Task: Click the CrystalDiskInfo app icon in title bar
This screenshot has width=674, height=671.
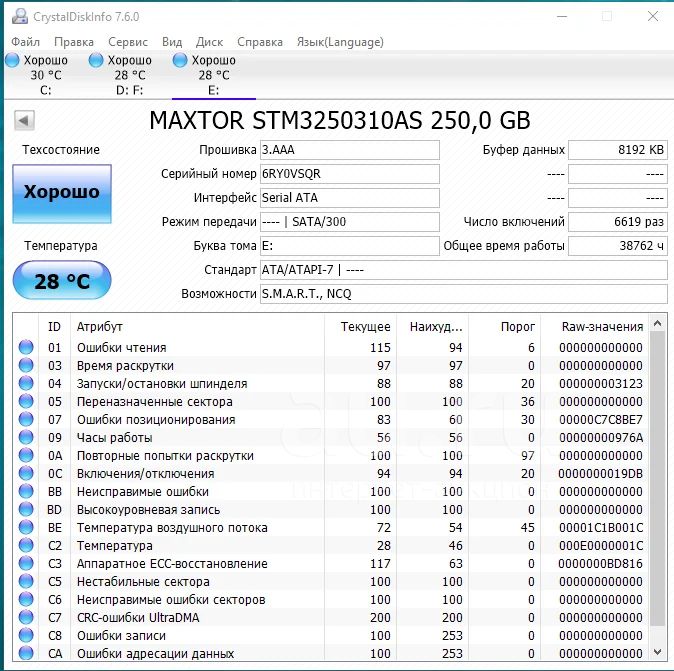Action: click(x=20, y=16)
